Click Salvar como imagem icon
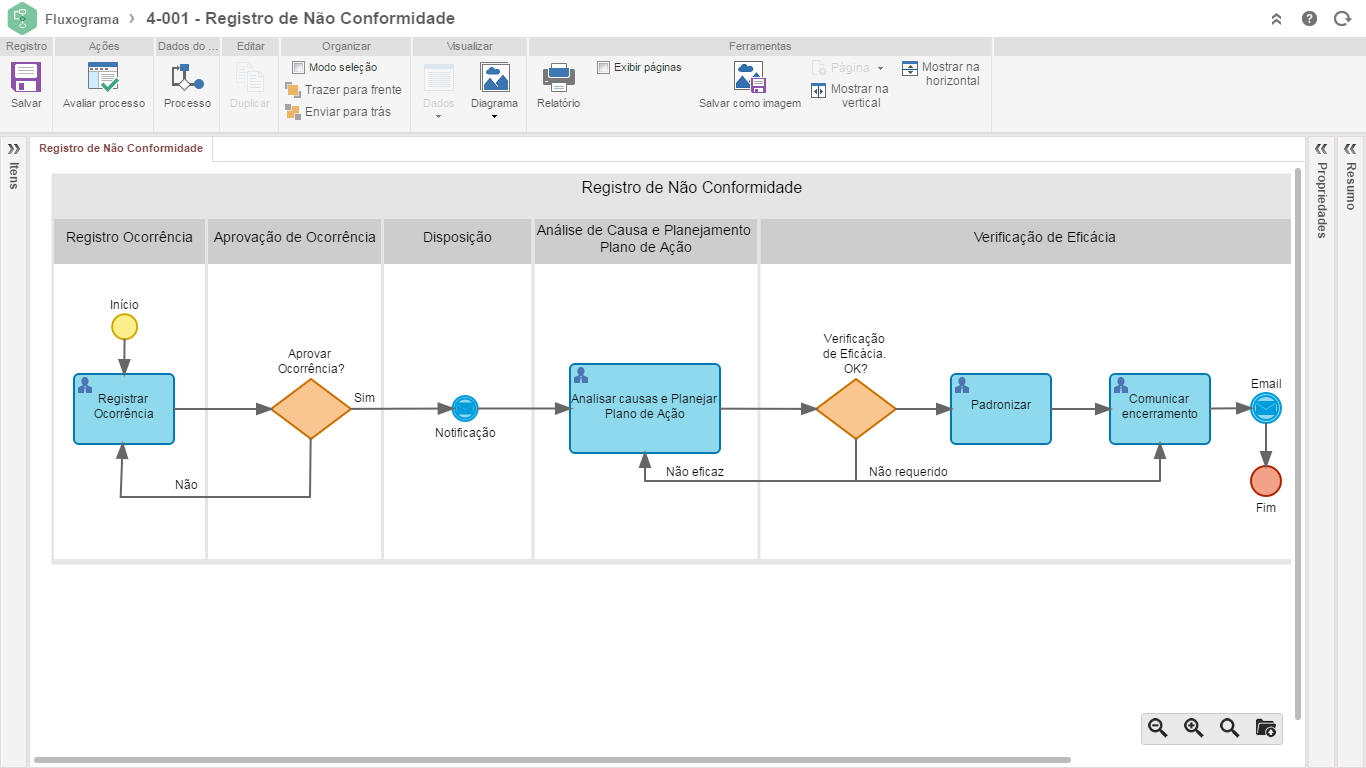 pos(749,78)
